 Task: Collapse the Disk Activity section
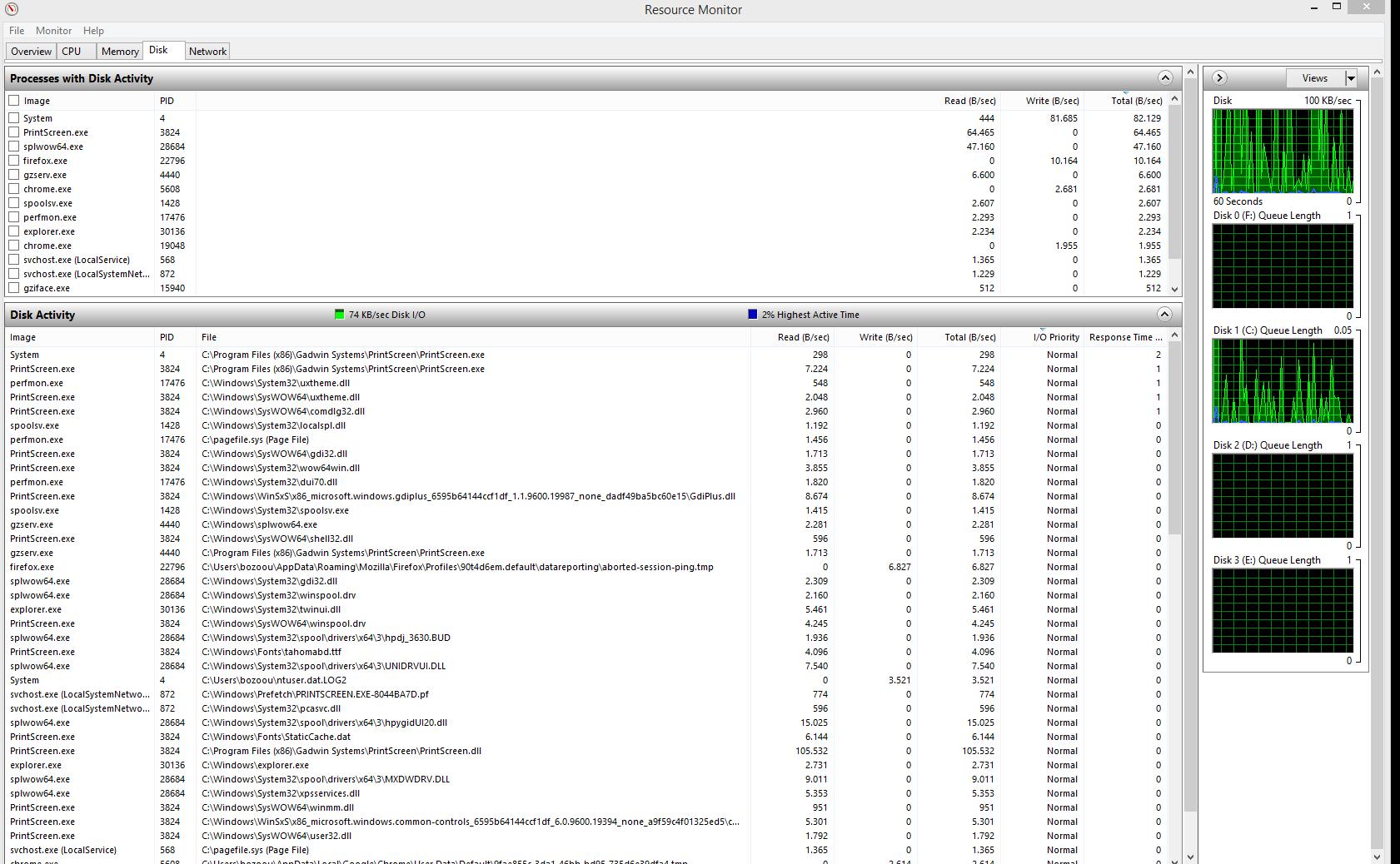point(1165,315)
